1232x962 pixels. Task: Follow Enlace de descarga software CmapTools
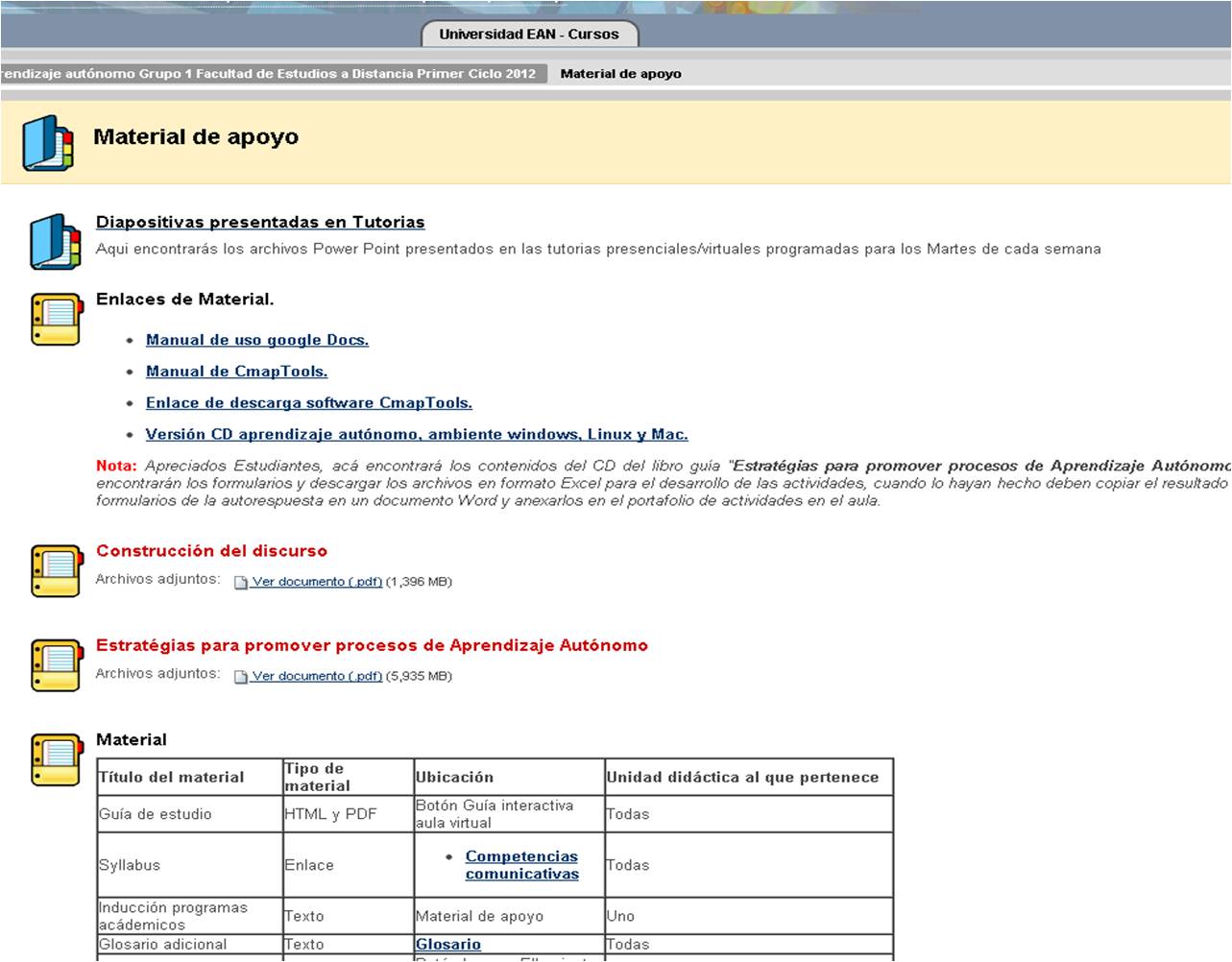point(308,403)
